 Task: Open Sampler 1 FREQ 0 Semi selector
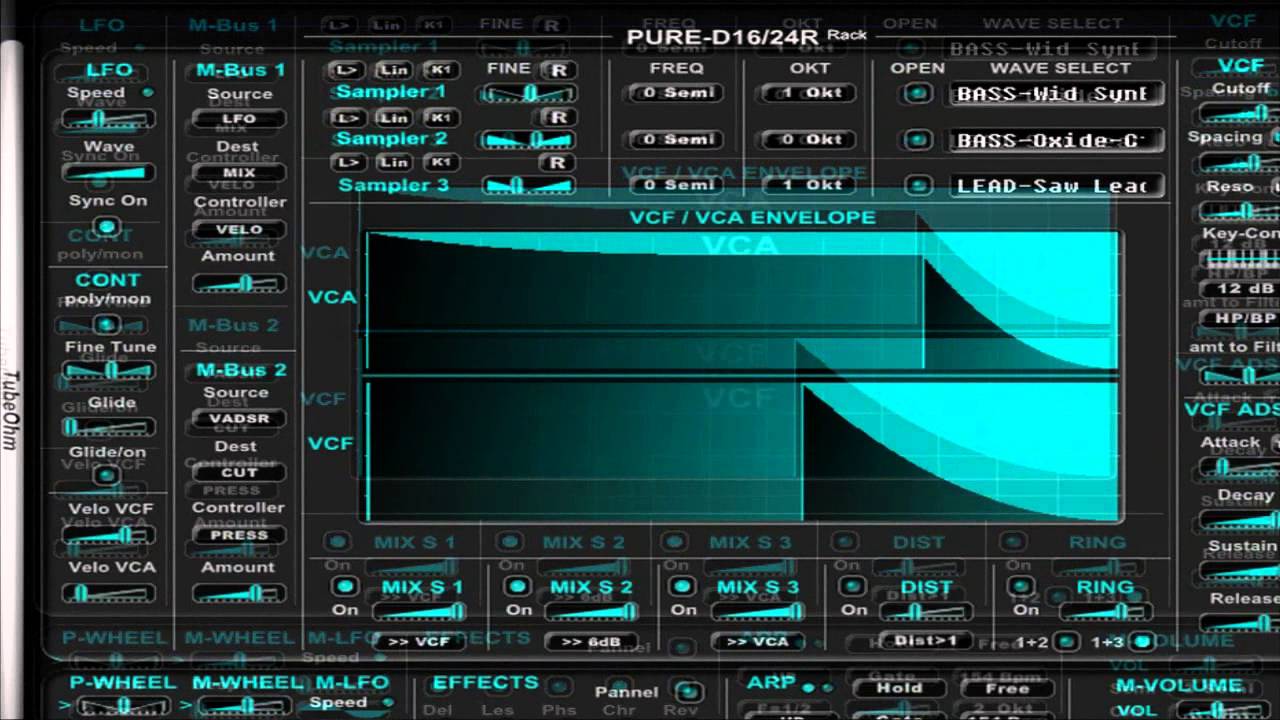(x=674, y=93)
